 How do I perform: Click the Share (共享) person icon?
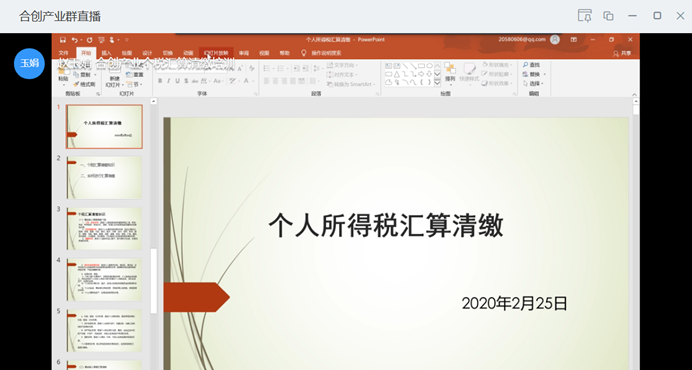616,53
